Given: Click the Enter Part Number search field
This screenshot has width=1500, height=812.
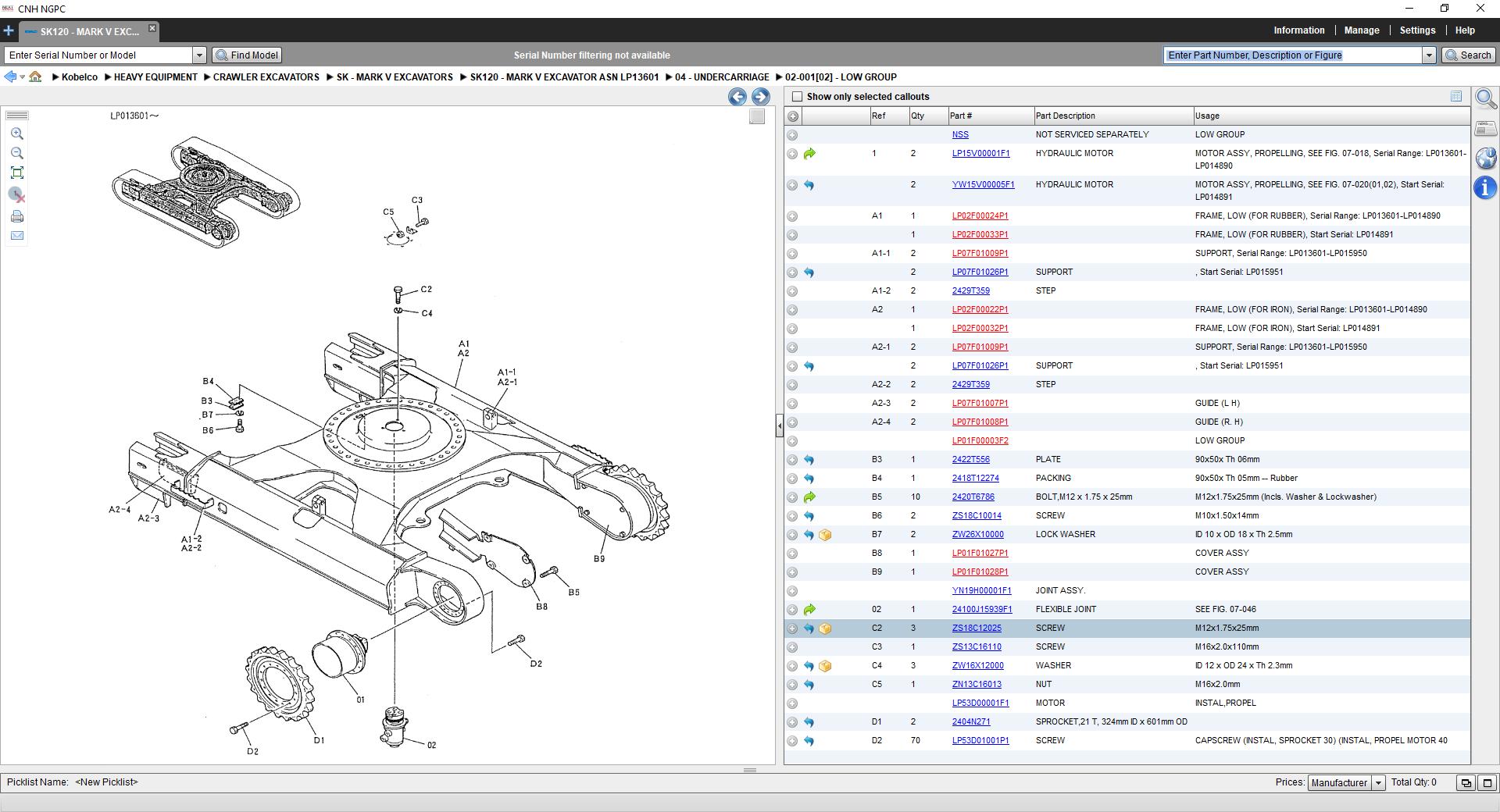Looking at the screenshot, I should coord(1293,55).
